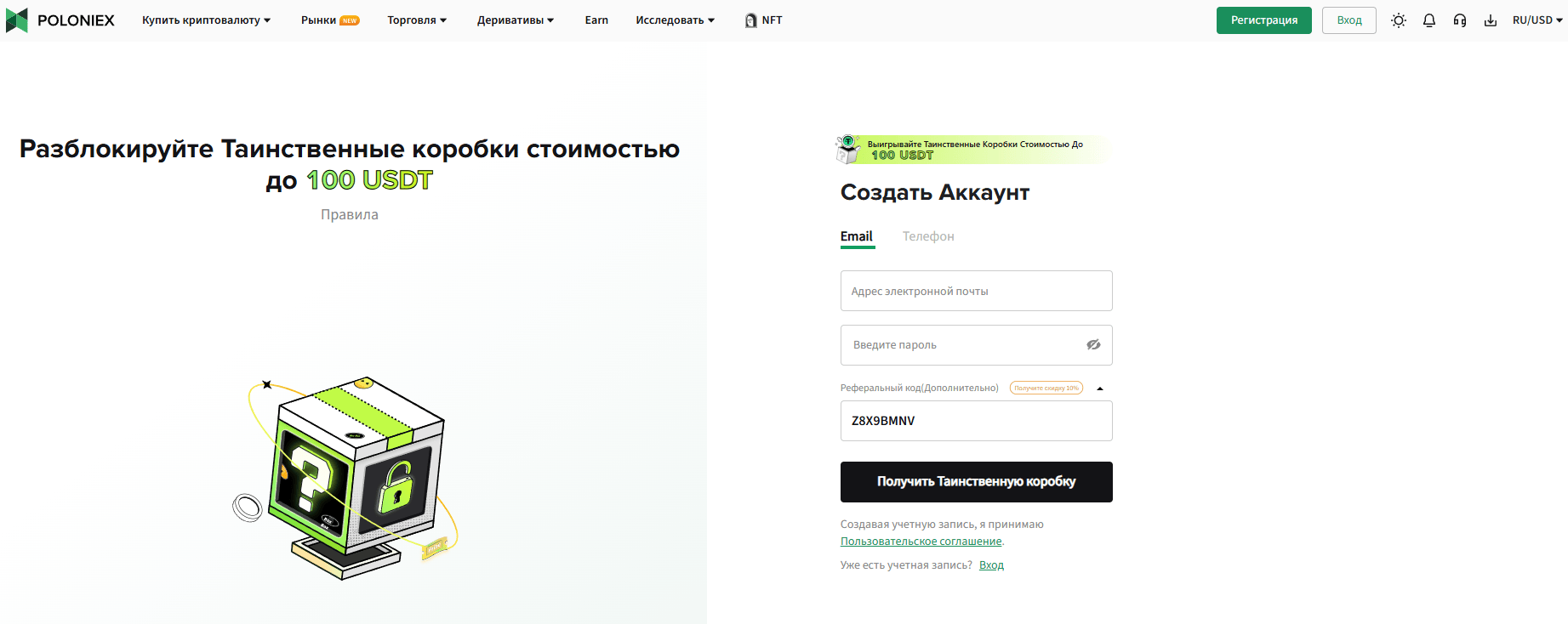The width and height of the screenshot is (1568, 624).
Task: Open Правила link
Action: [x=350, y=215]
